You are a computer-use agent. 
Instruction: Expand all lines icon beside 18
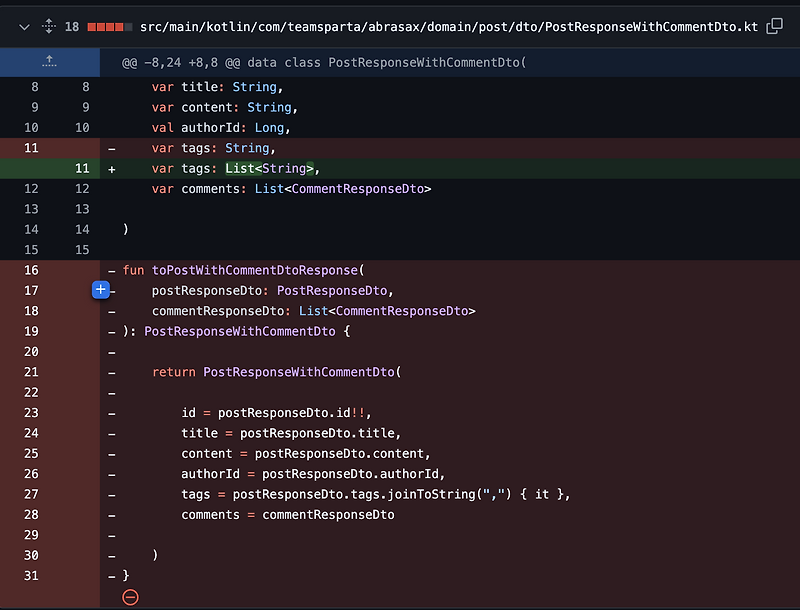pos(49,26)
